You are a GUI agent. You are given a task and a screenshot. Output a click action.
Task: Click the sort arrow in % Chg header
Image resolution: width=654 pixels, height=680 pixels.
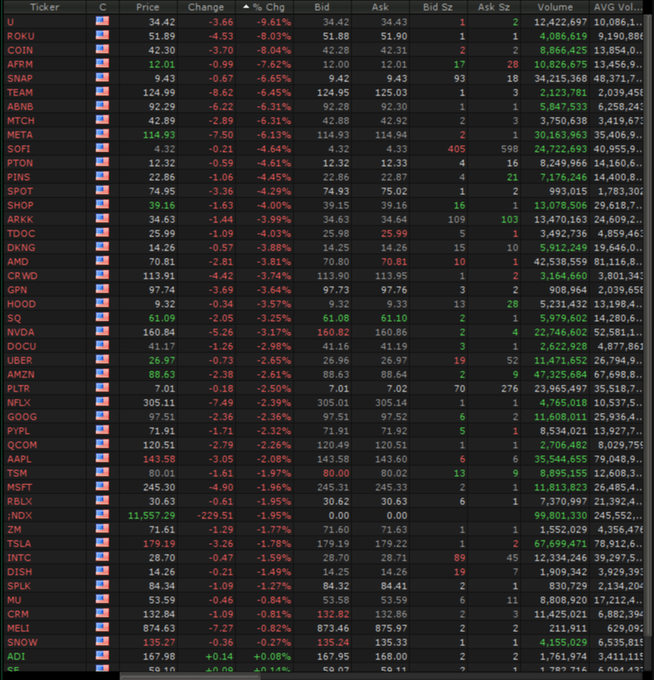[246, 7]
